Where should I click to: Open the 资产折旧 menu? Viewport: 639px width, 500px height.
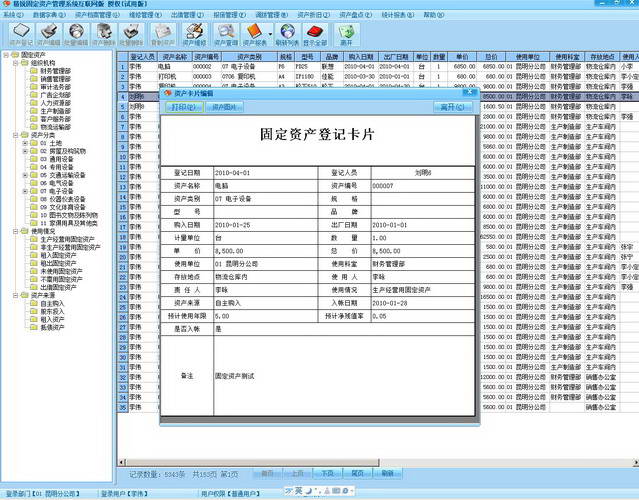tap(313, 15)
